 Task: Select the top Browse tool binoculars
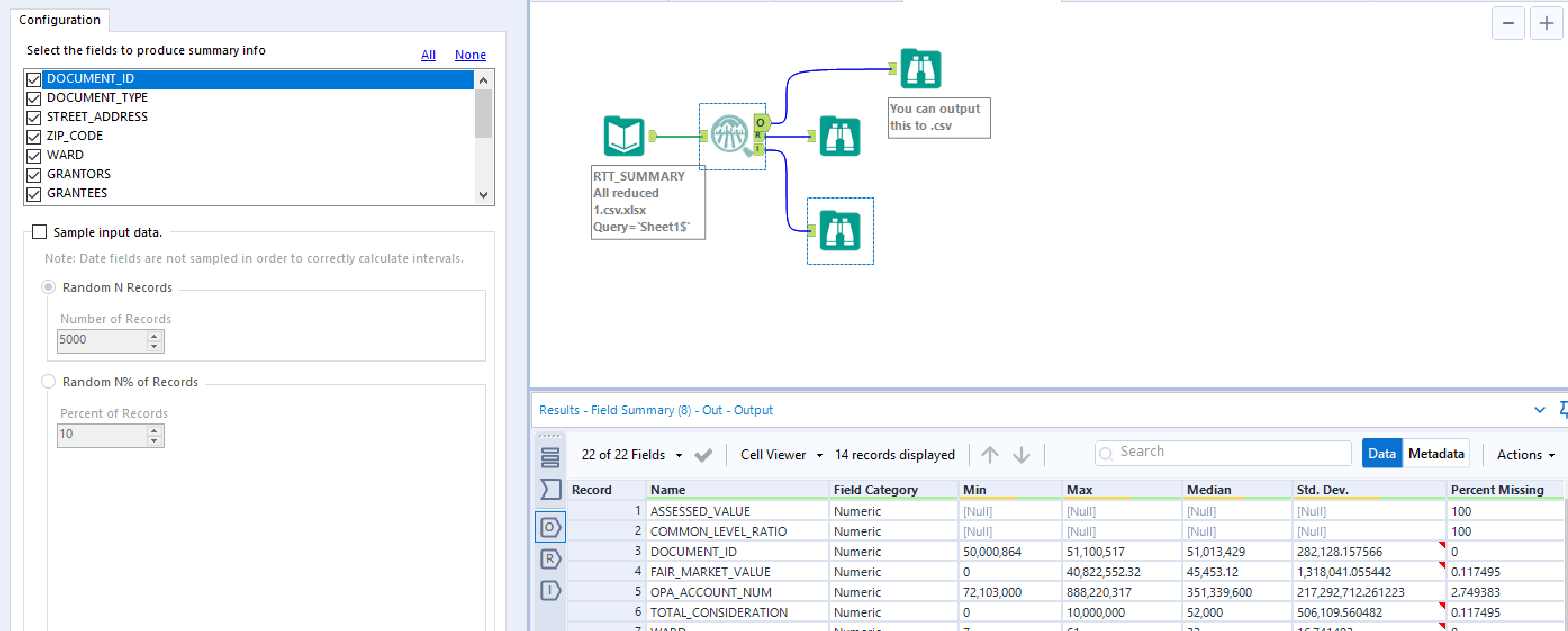pos(920,69)
